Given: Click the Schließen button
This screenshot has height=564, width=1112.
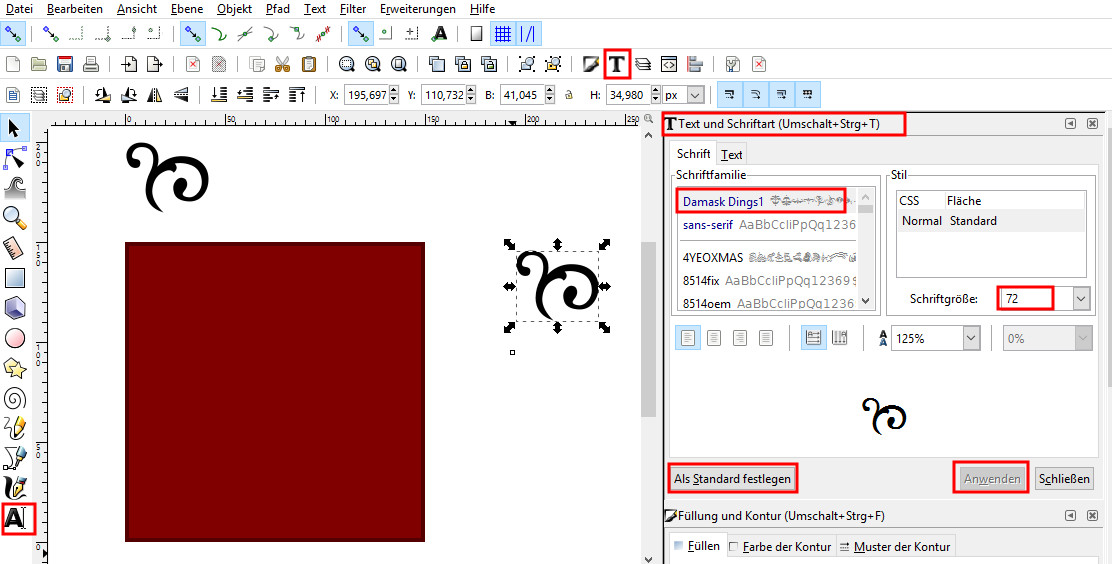Looking at the screenshot, I should click(1064, 479).
